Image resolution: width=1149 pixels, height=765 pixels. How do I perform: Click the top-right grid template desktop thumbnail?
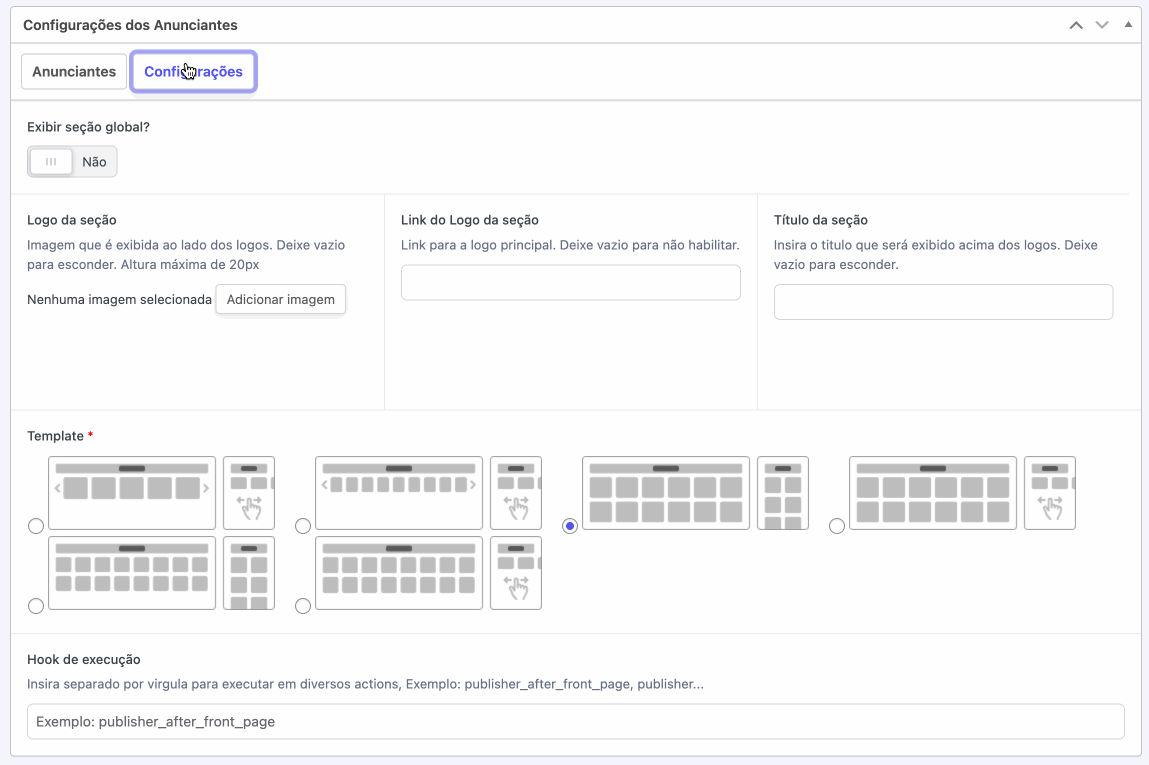[x=933, y=493]
